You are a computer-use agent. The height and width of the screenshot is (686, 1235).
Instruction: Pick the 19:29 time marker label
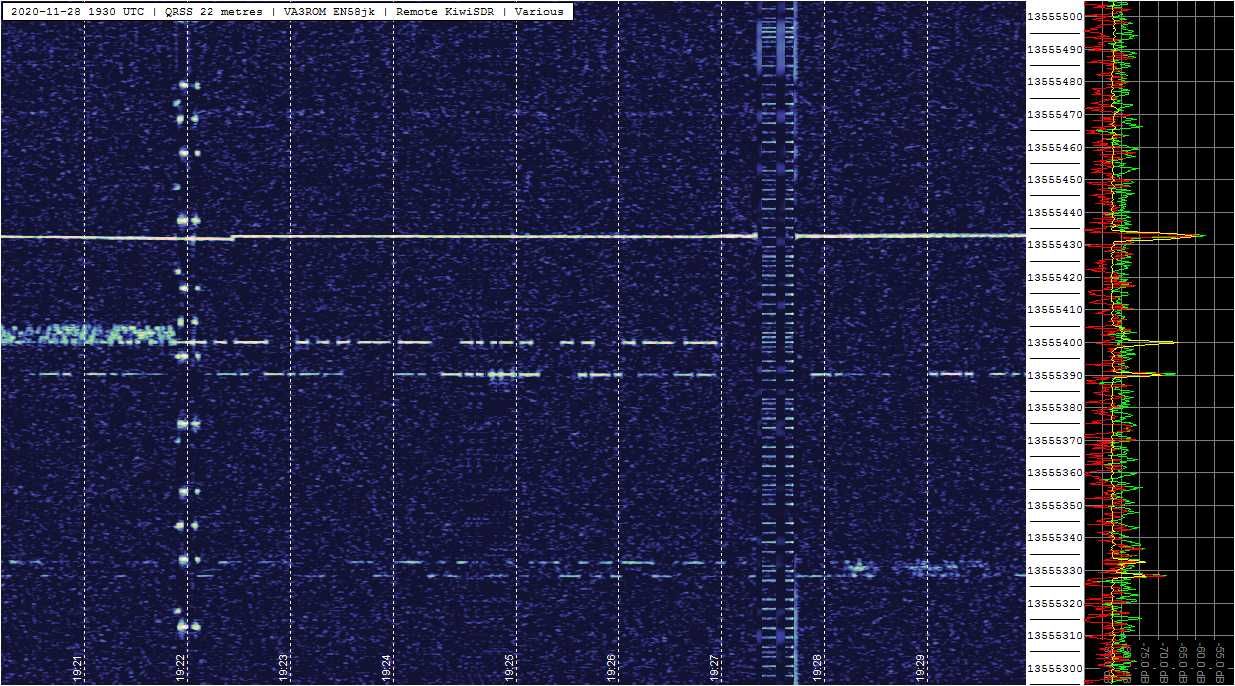(921, 667)
